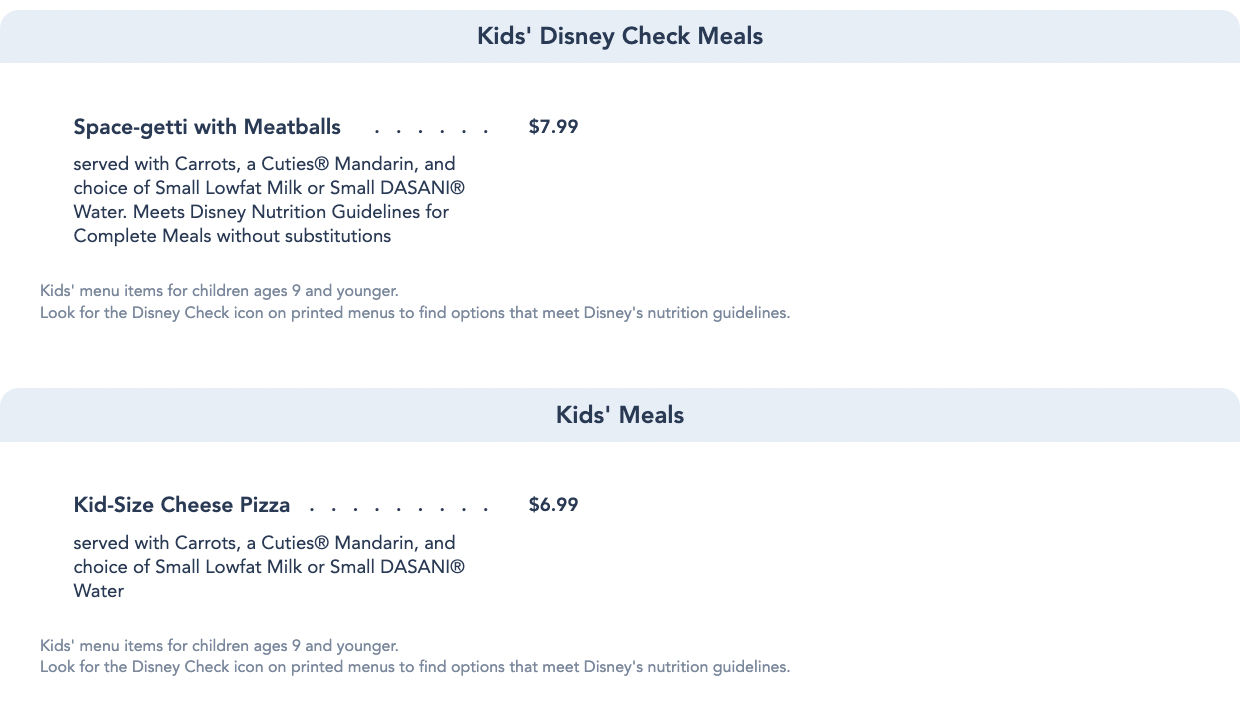1242x710 pixels.
Task: Click "served with Carrots" line under Space-getti
Action: 264,164
